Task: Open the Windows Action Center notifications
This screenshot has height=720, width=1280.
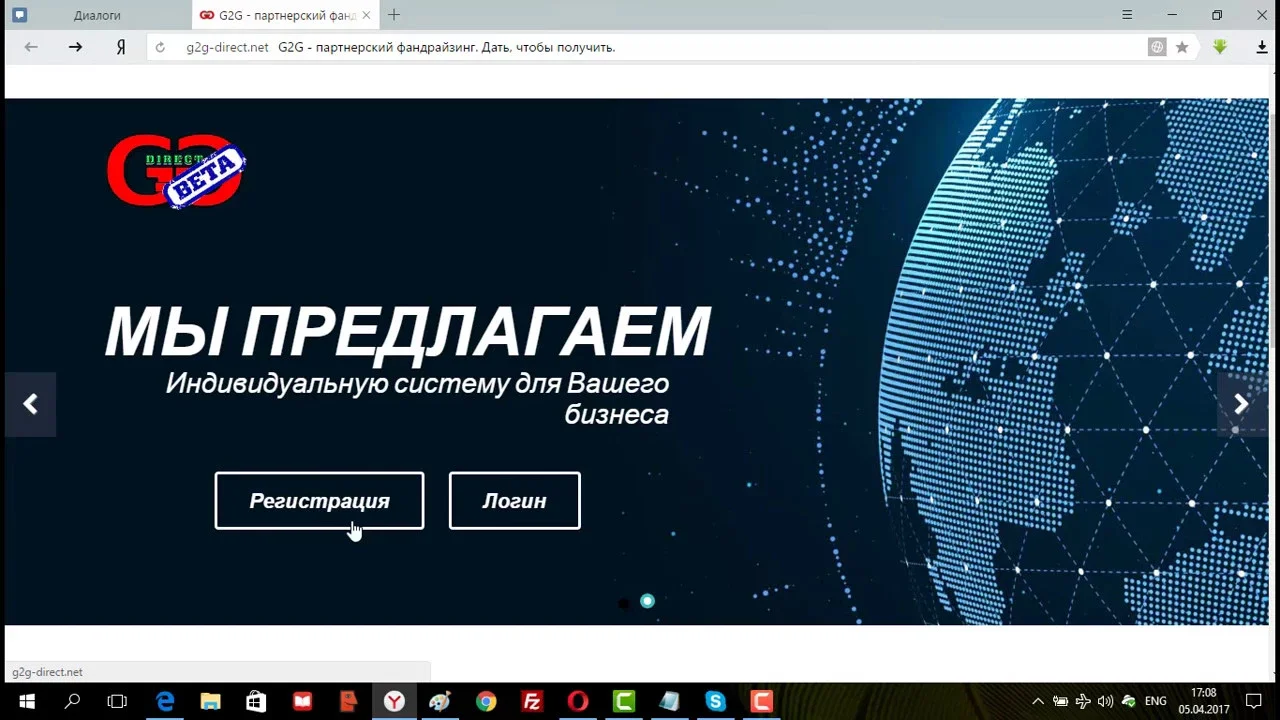Action: tap(1254, 701)
